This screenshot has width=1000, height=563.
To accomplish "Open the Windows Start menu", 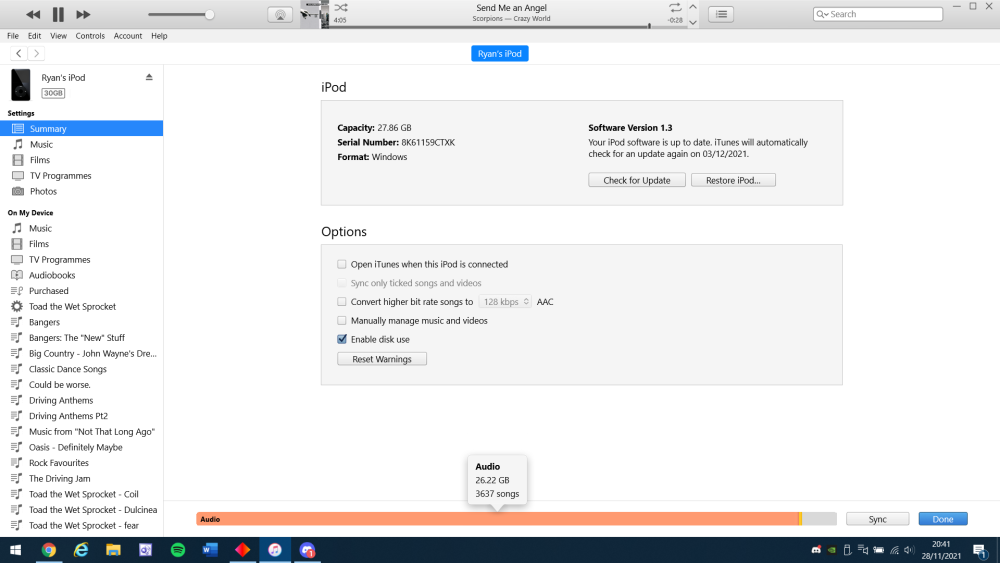I will (x=15, y=550).
